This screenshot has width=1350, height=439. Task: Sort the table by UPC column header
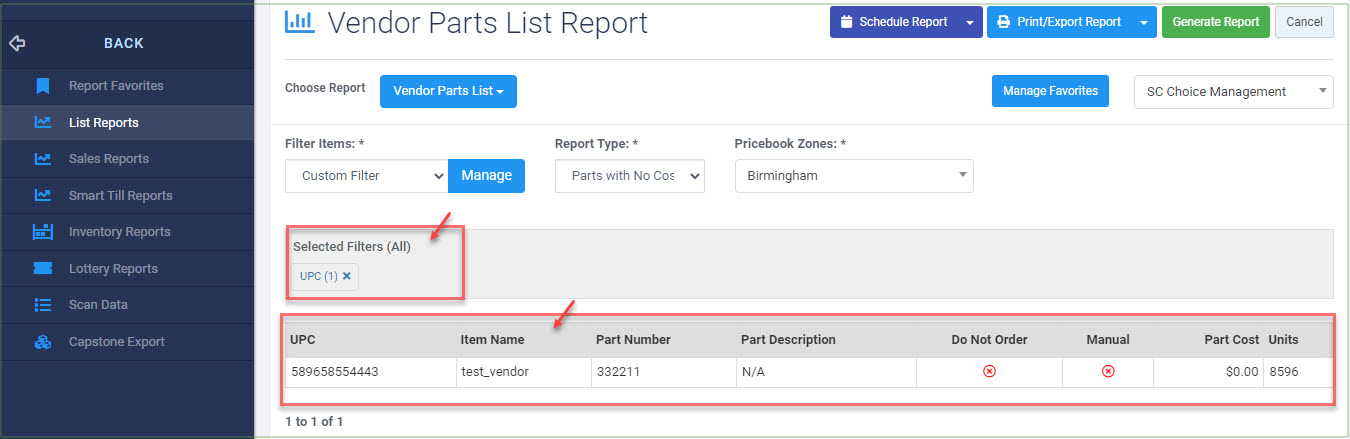(303, 340)
